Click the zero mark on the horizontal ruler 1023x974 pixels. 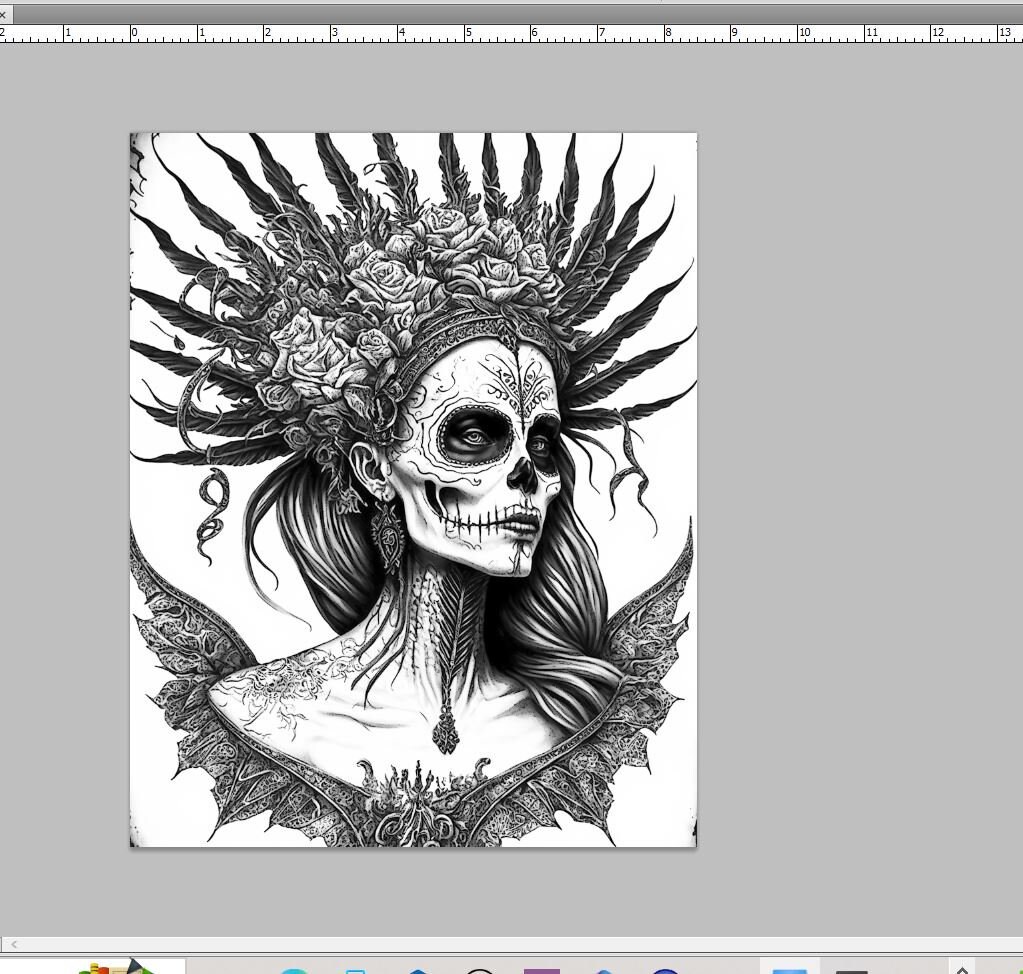tap(134, 32)
